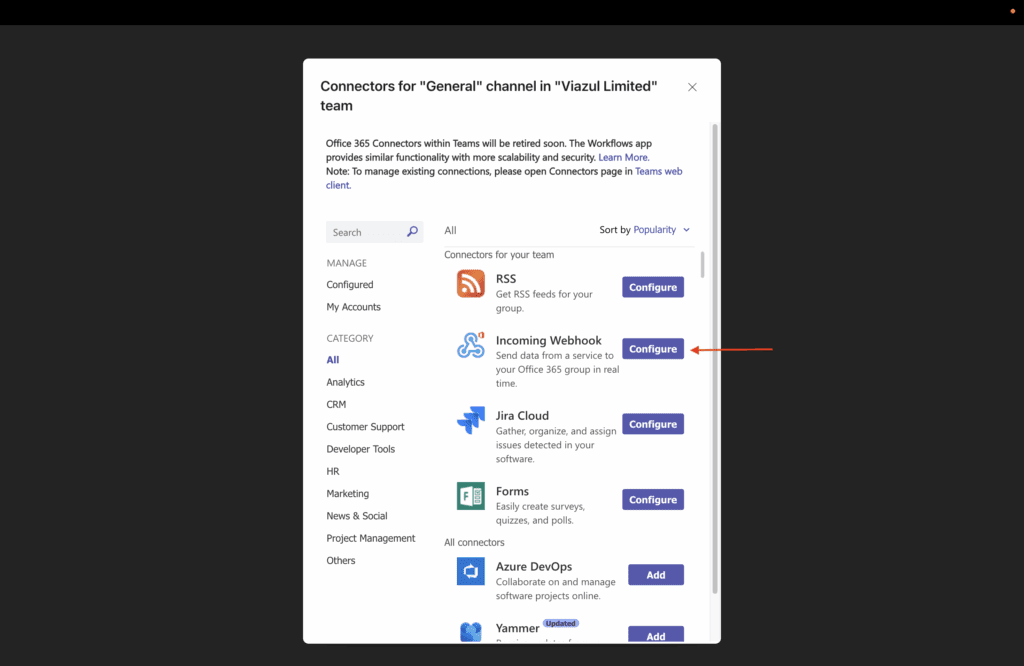1024x666 pixels.
Task: Select the All category
Action: pyautogui.click(x=332, y=360)
